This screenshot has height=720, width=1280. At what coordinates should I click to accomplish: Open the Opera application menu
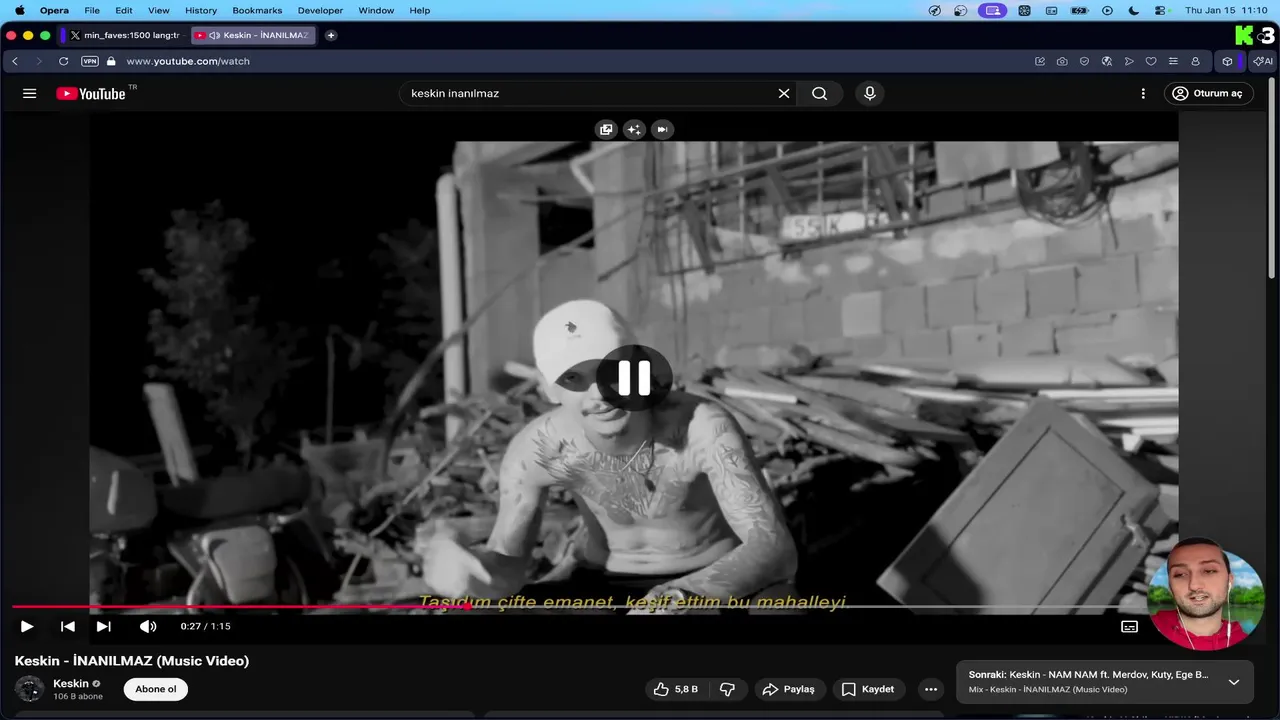(54, 10)
